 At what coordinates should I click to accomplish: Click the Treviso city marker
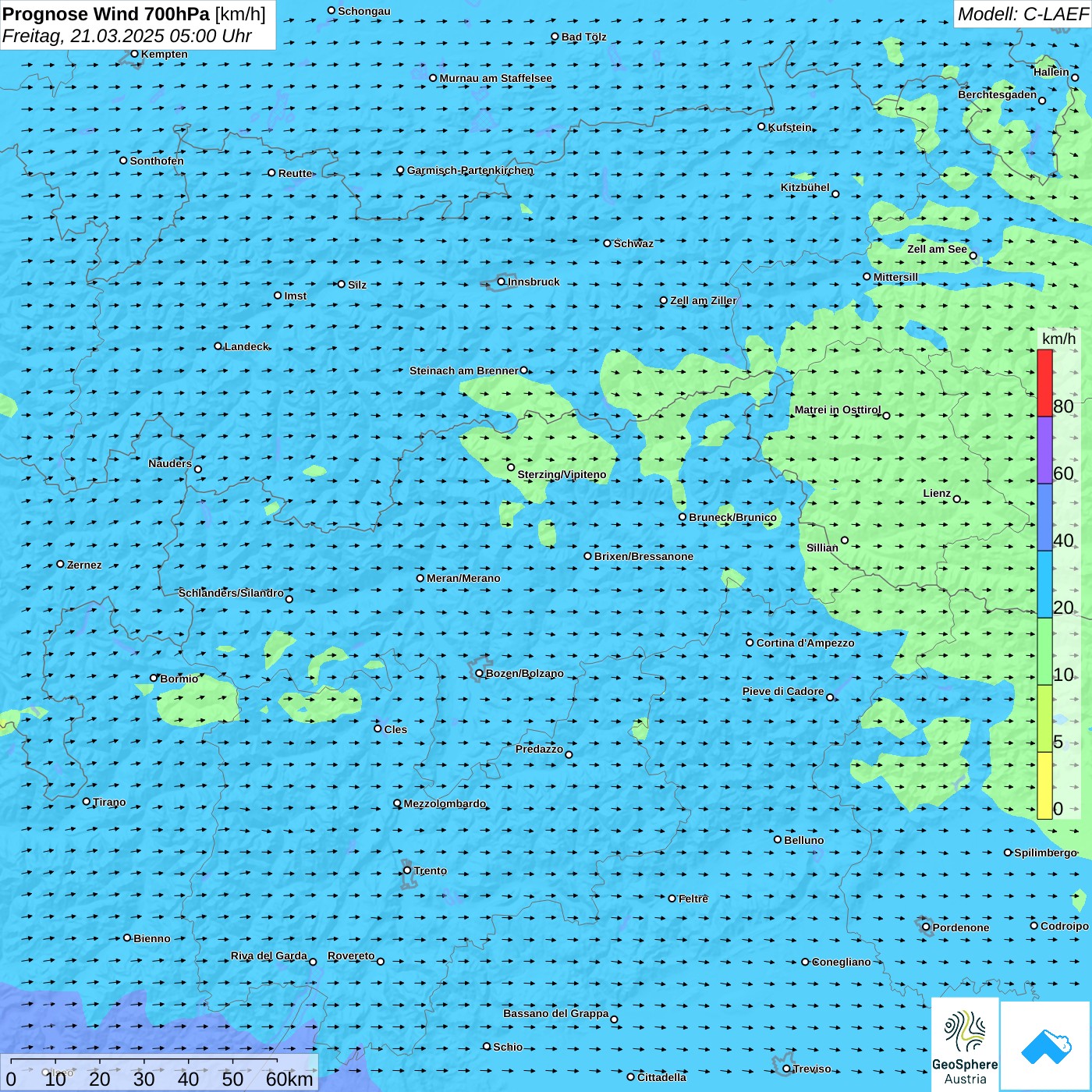[x=786, y=1069]
